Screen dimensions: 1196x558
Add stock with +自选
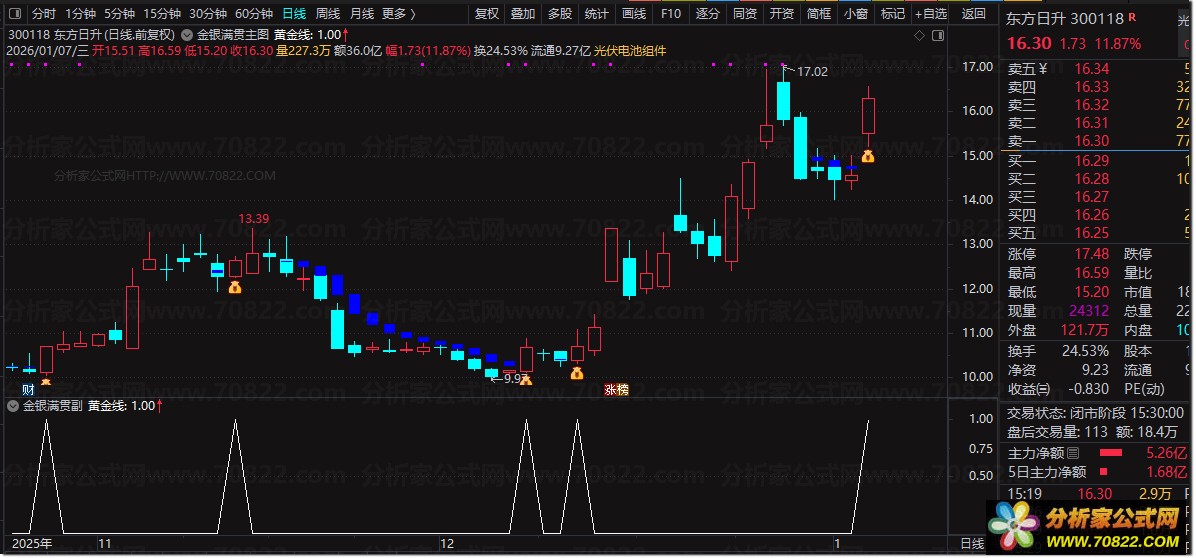[x=931, y=14]
